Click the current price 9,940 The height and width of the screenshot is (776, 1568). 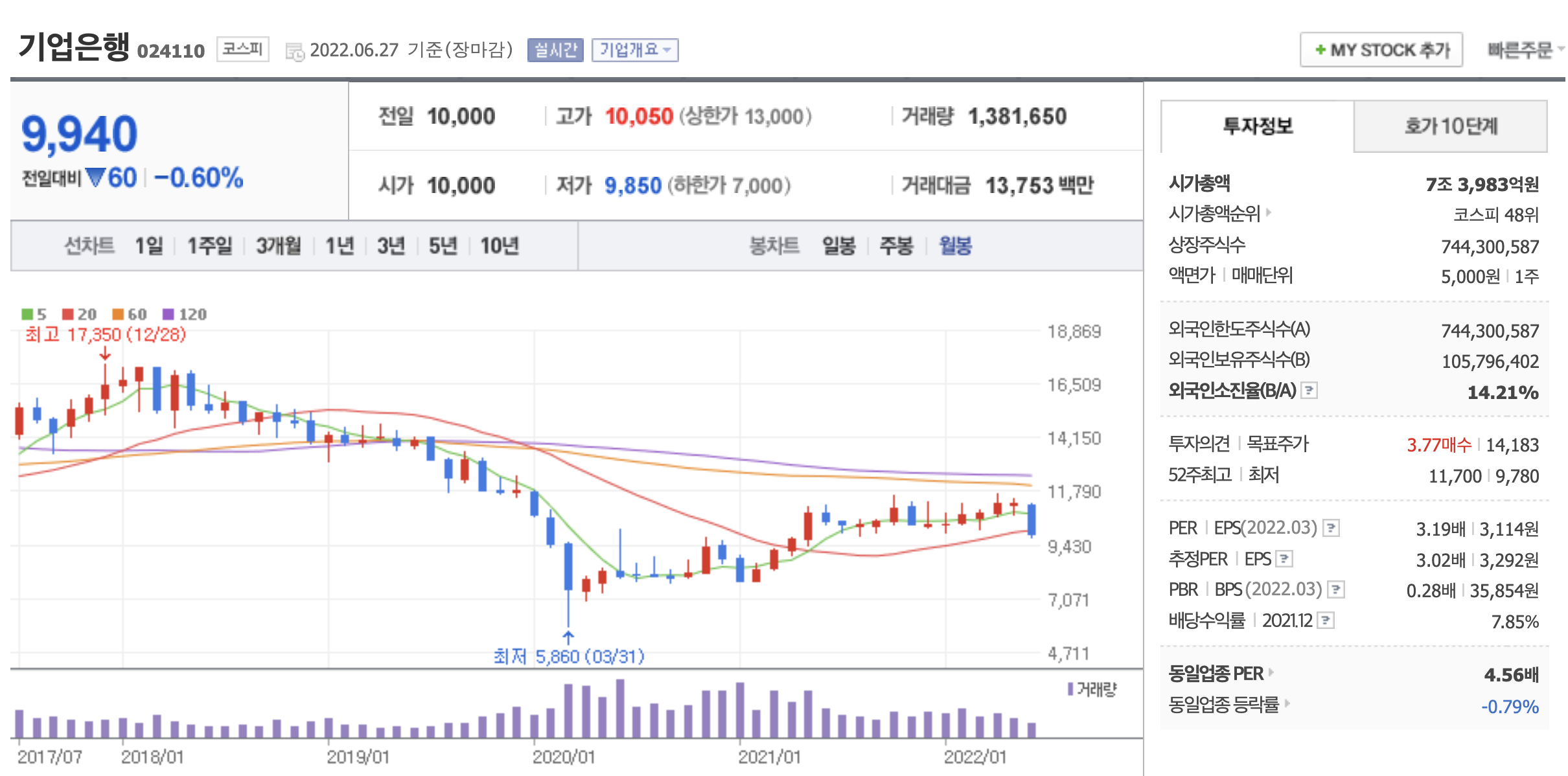(x=79, y=134)
